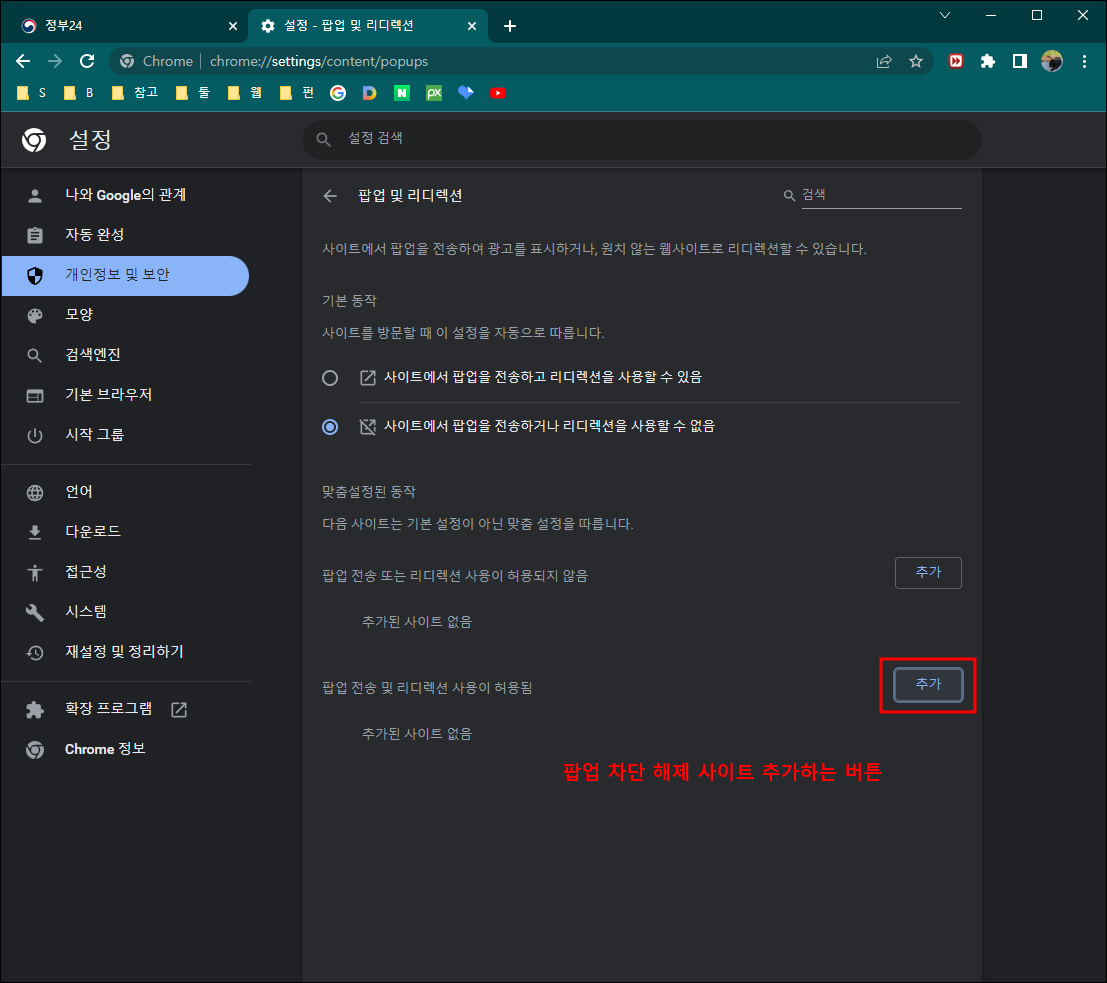Image resolution: width=1107 pixels, height=983 pixels.
Task: Expand the 참고 bookmarks folder
Action: 135,92
